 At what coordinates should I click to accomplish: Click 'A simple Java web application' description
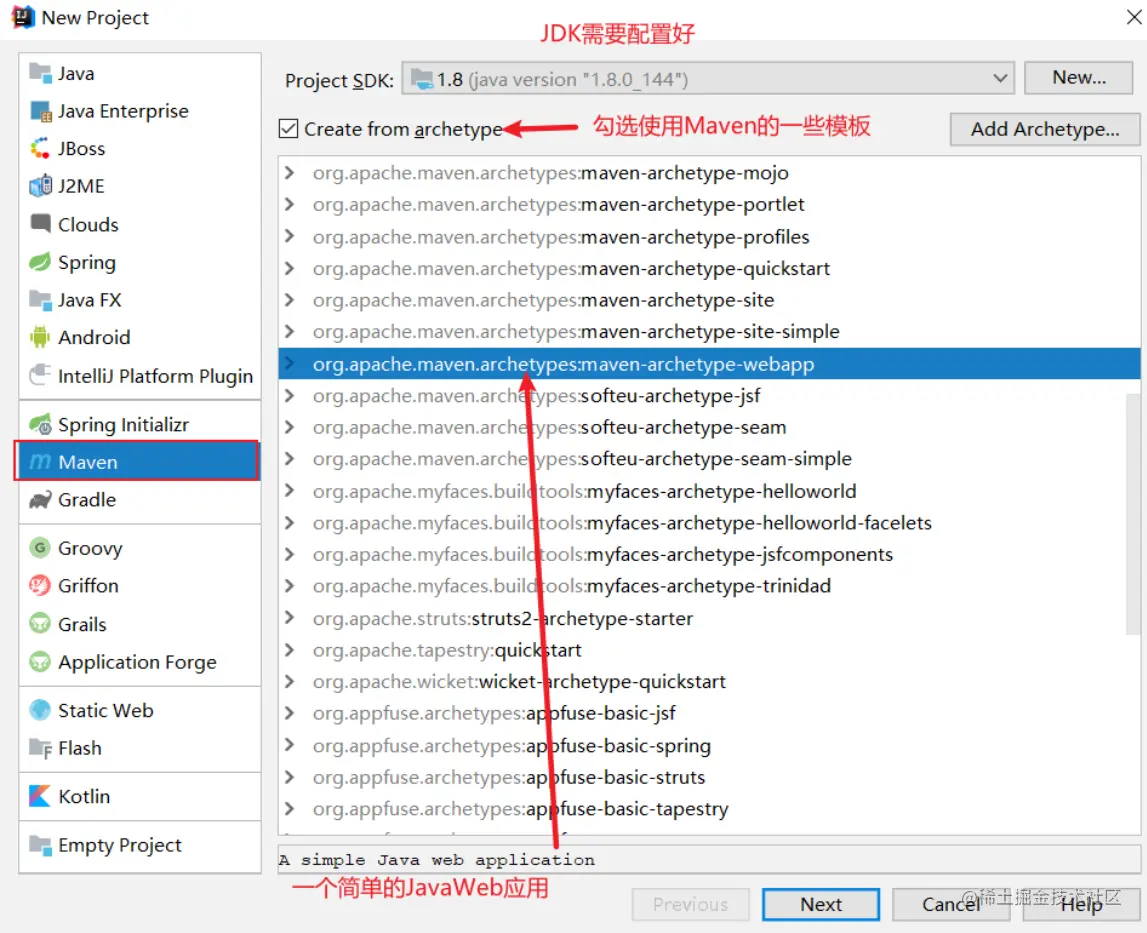[x=437, y=860]
